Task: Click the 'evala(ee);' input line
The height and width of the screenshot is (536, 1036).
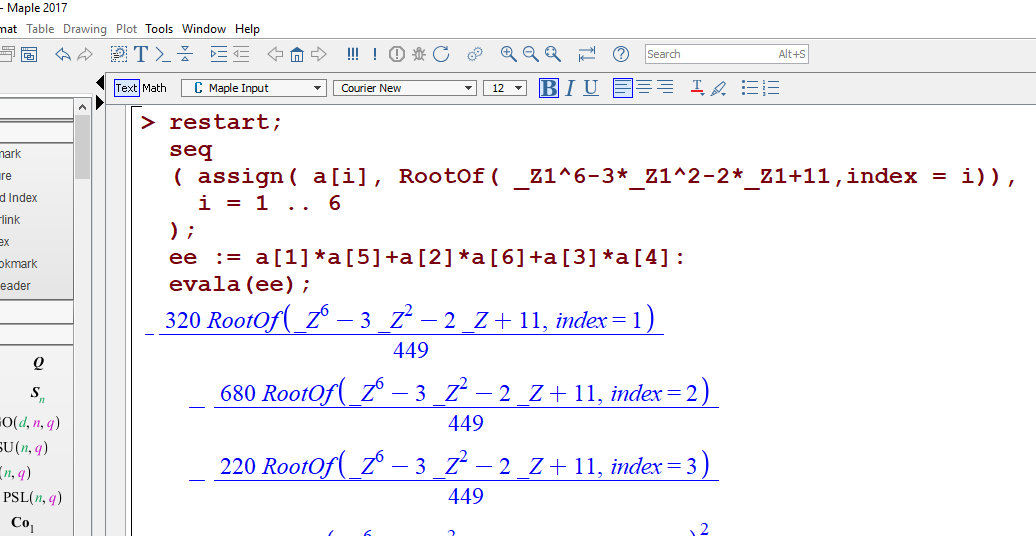Action: pos(240,284)
